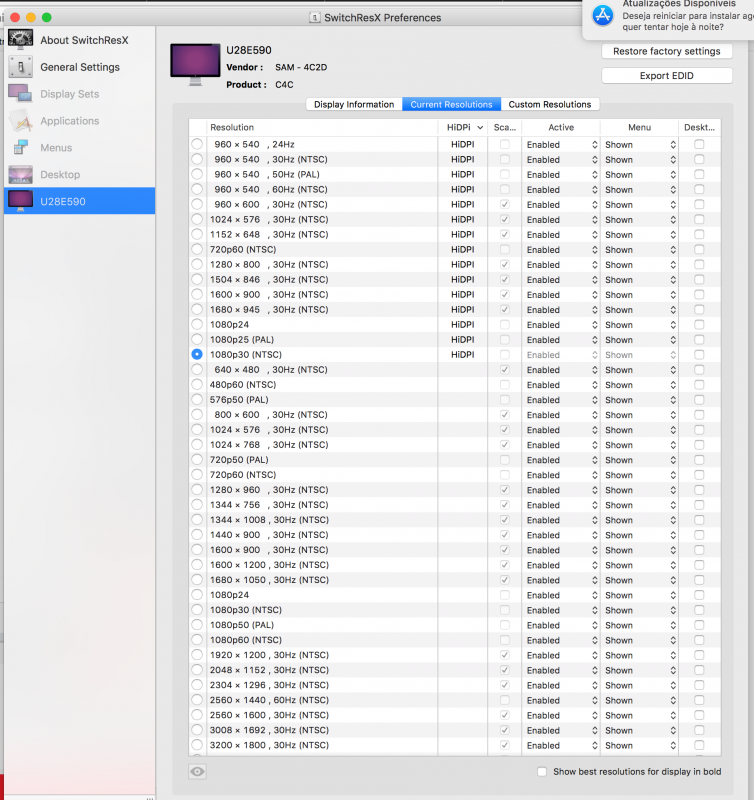
Task: Click the App Store notification icon
Action: coord(602,15)
